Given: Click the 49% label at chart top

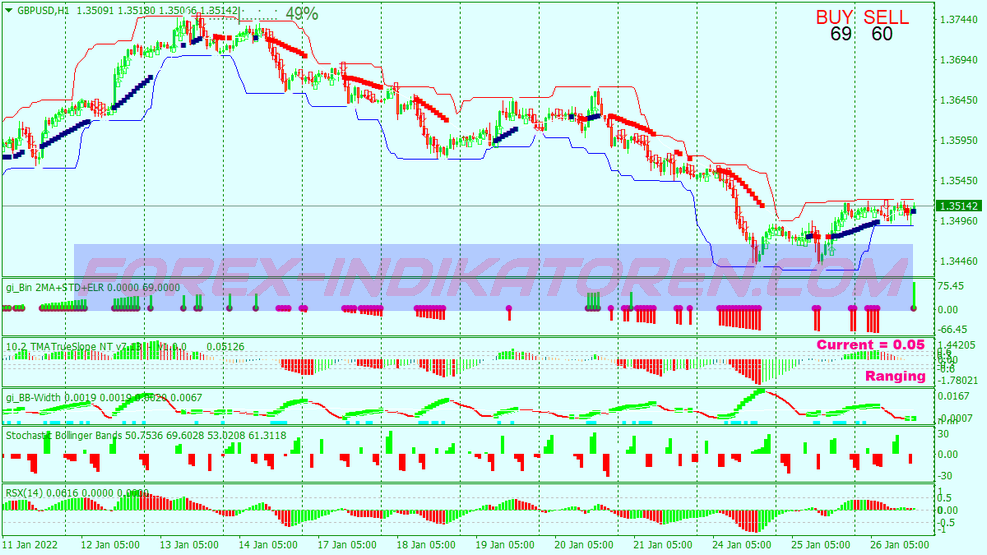Looking at the screenshot, I should pos(301,14).
